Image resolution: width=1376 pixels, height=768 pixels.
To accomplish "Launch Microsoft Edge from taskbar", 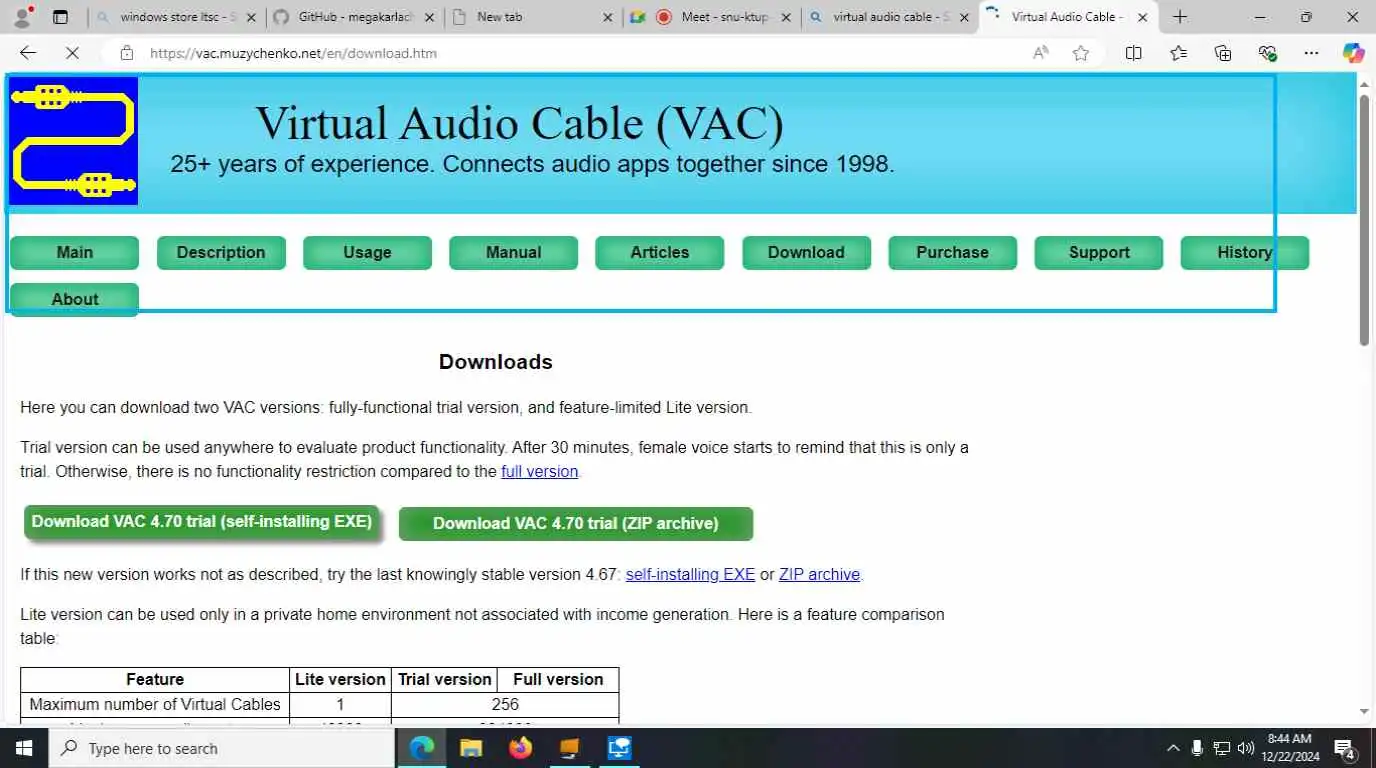I will [422, 748].
